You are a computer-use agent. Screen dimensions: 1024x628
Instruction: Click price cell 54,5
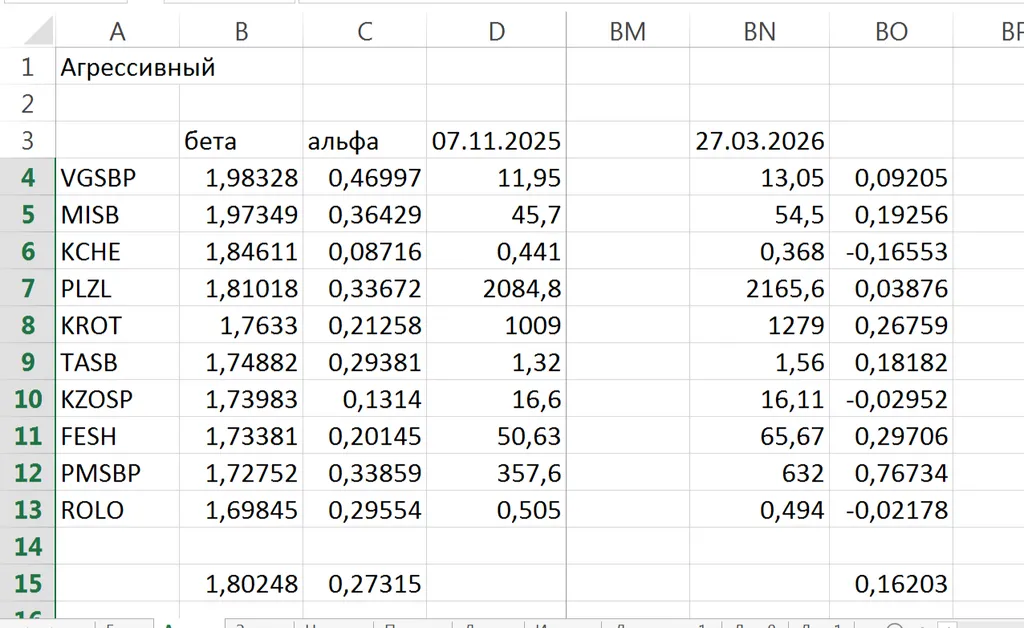pos(760,214)
